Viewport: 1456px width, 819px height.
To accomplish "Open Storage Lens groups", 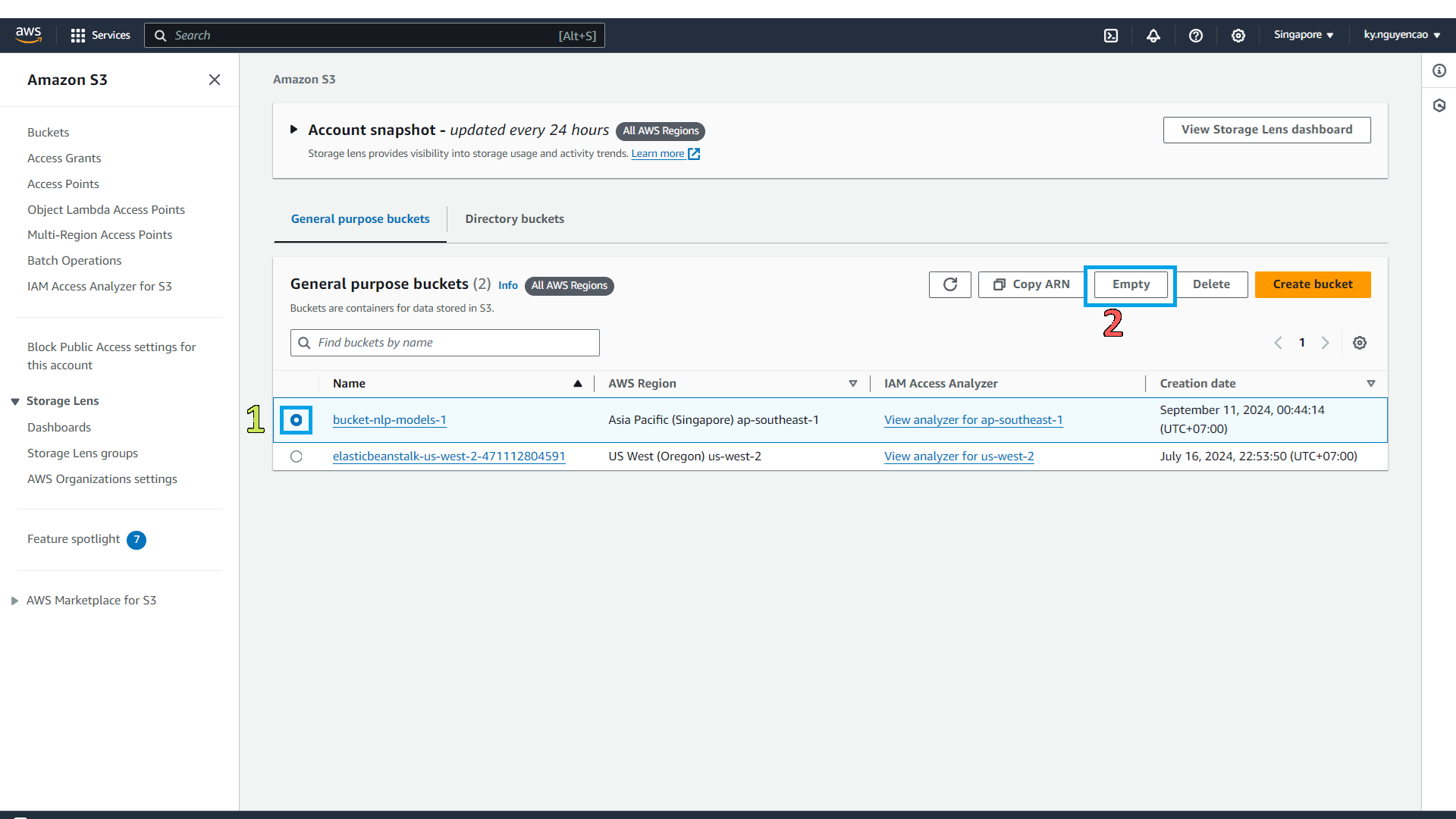I will (83, 453).
